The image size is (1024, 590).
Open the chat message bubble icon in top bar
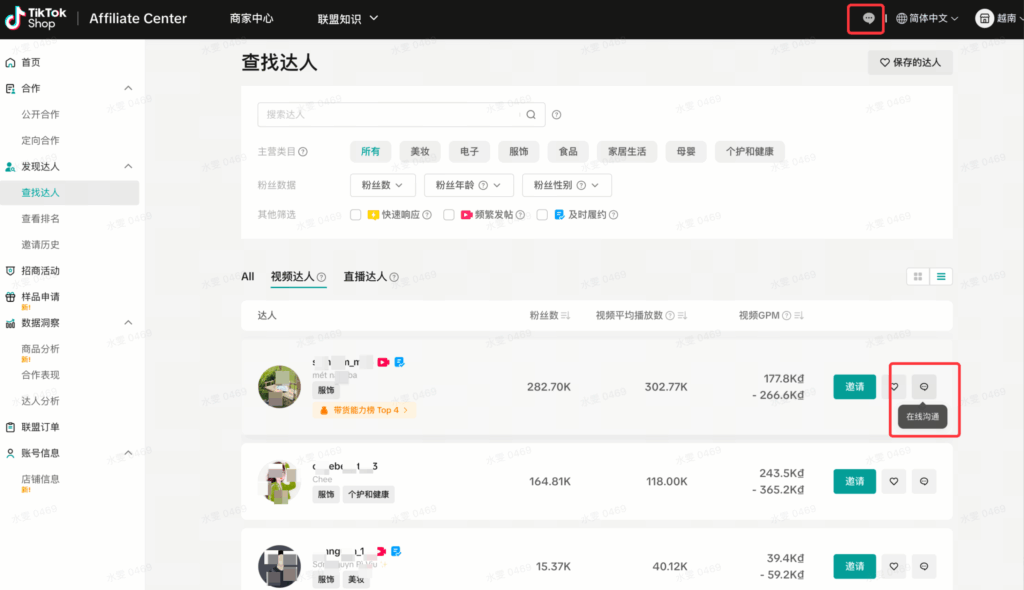[x=866, y=17]
